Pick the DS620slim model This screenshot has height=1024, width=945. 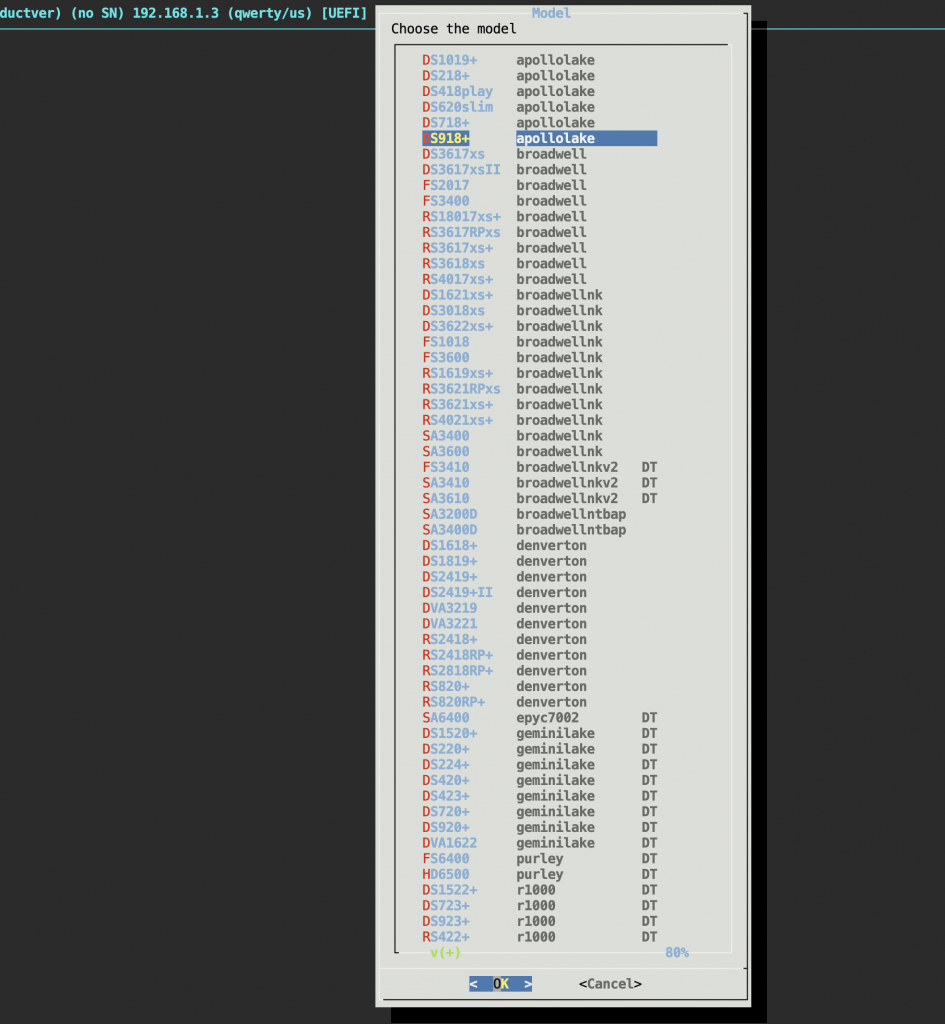(x=457, y=107)
